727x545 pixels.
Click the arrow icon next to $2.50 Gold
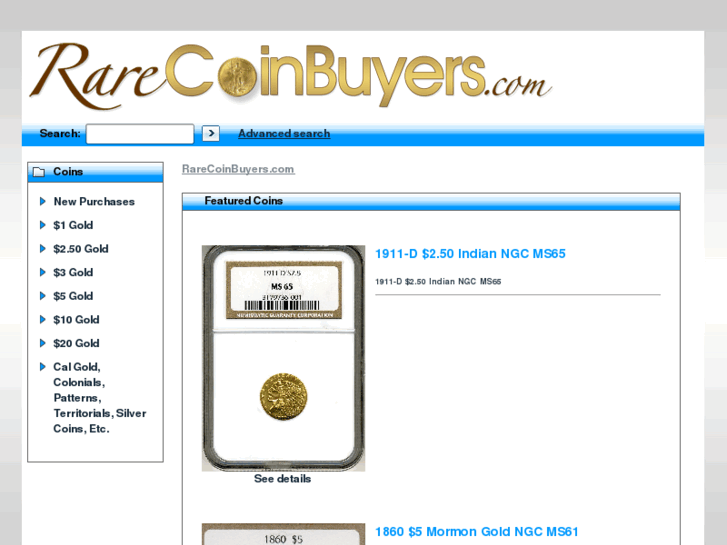tap(43, 249)
